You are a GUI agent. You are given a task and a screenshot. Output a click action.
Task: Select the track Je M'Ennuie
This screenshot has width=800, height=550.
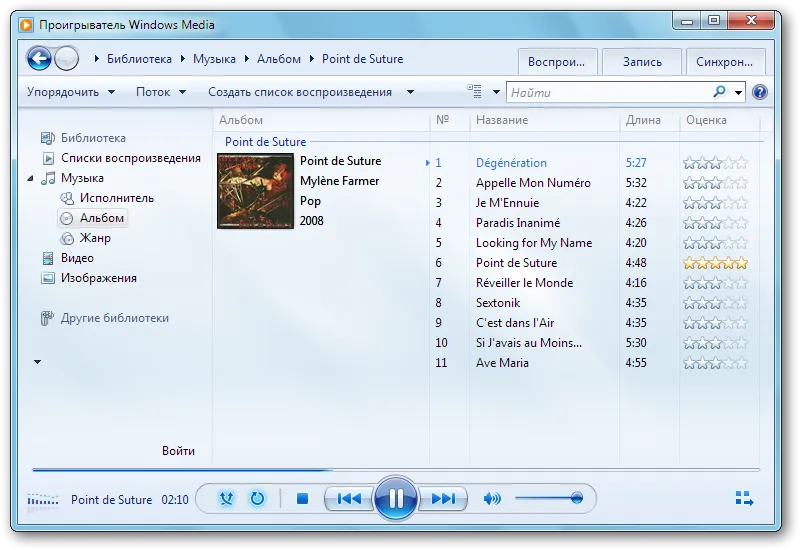click(x=508, y=203)
